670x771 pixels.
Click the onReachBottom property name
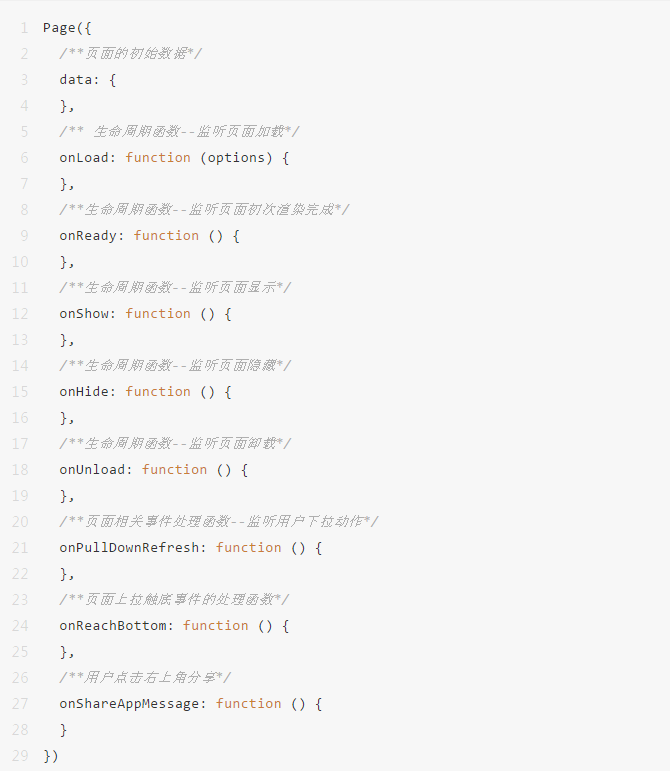[112, 626]
